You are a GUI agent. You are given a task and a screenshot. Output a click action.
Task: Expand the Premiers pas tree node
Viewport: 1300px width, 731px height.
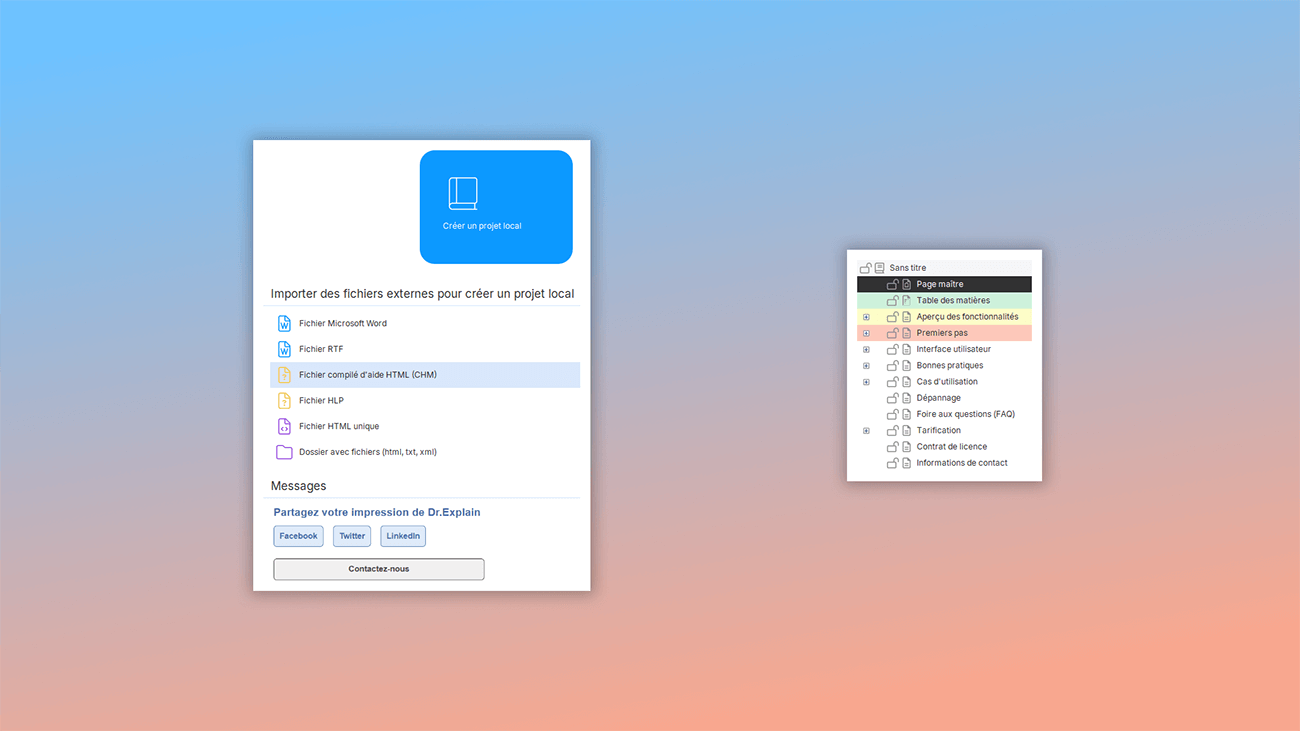pos(866,333)
